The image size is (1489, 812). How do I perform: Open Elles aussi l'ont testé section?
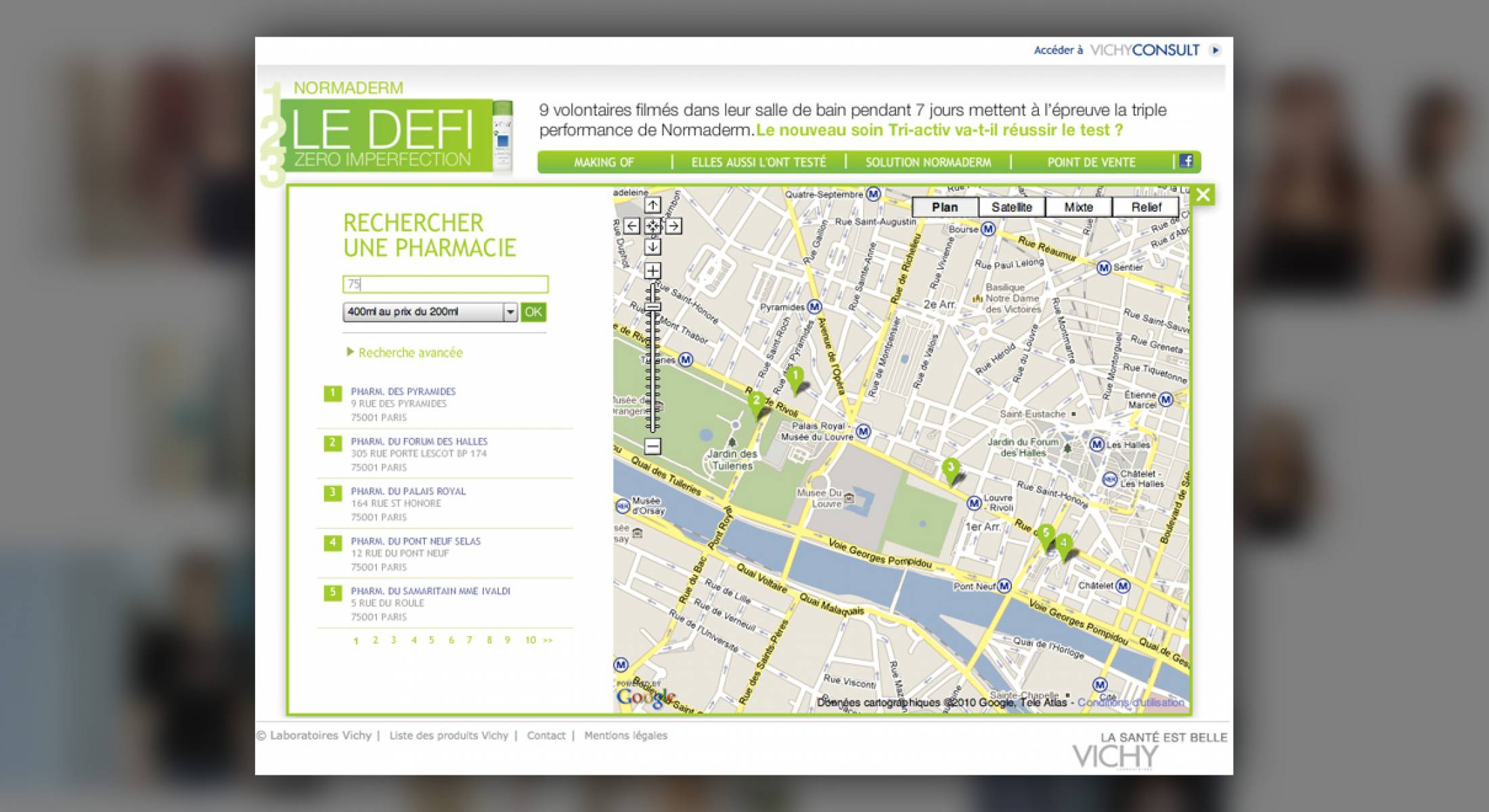(759, 162)
